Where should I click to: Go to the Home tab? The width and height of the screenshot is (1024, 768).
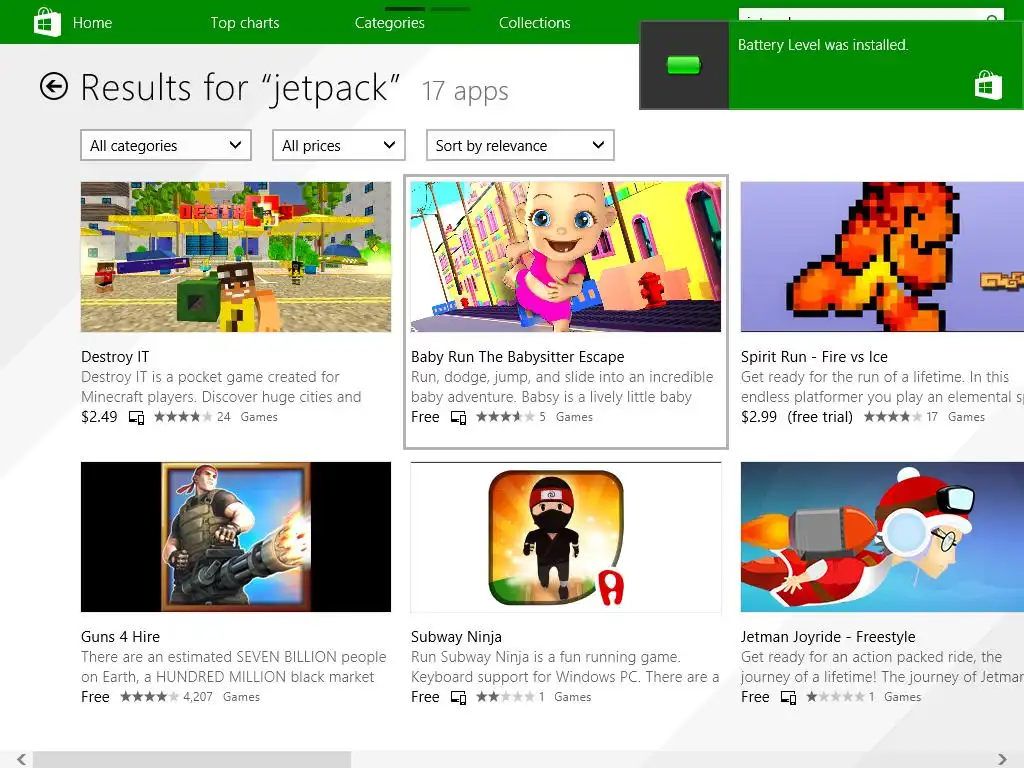[92, 23]
